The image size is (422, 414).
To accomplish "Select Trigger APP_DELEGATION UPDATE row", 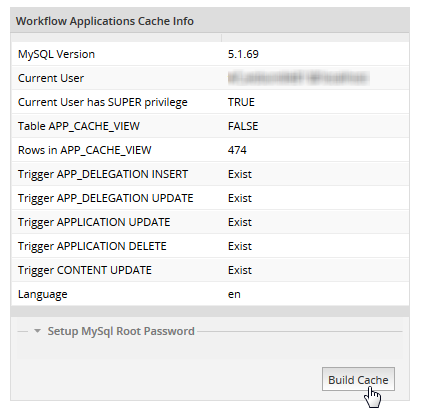I will [x=210, y=198].
